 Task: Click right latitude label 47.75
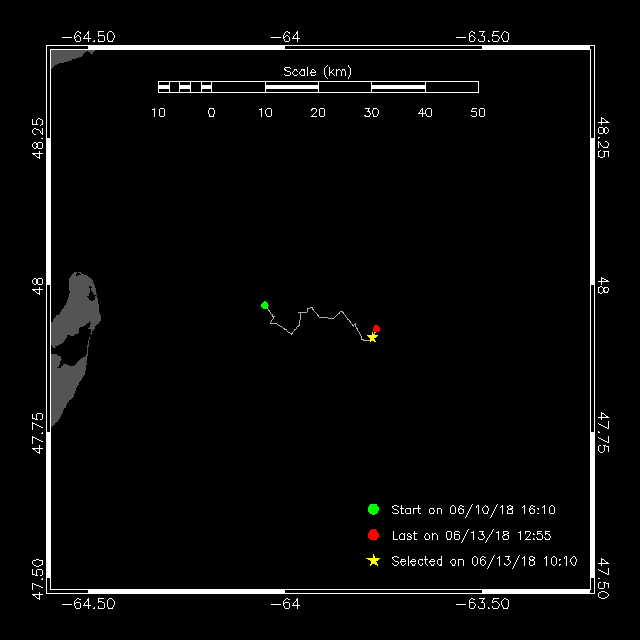[x=603, y=433]
